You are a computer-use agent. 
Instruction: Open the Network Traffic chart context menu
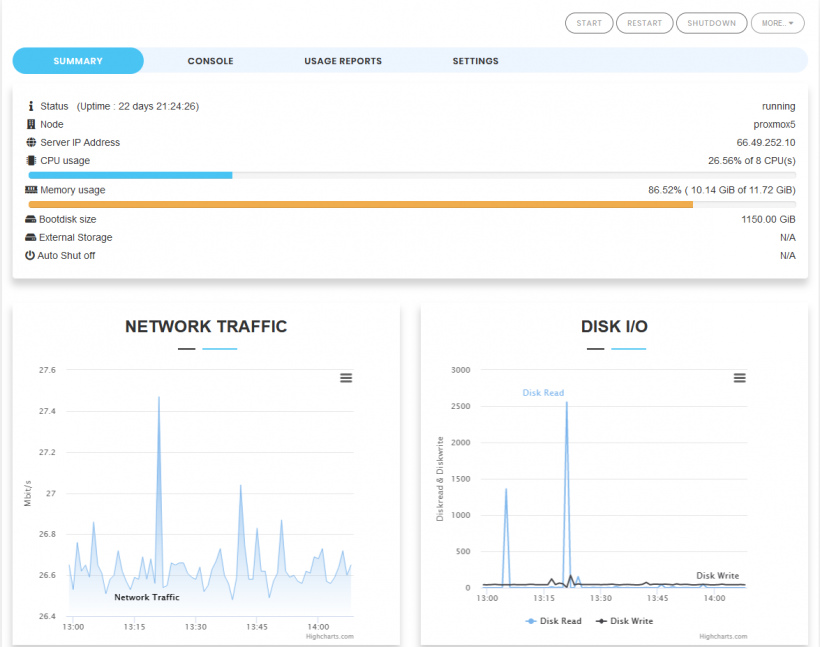click(346, 378)
